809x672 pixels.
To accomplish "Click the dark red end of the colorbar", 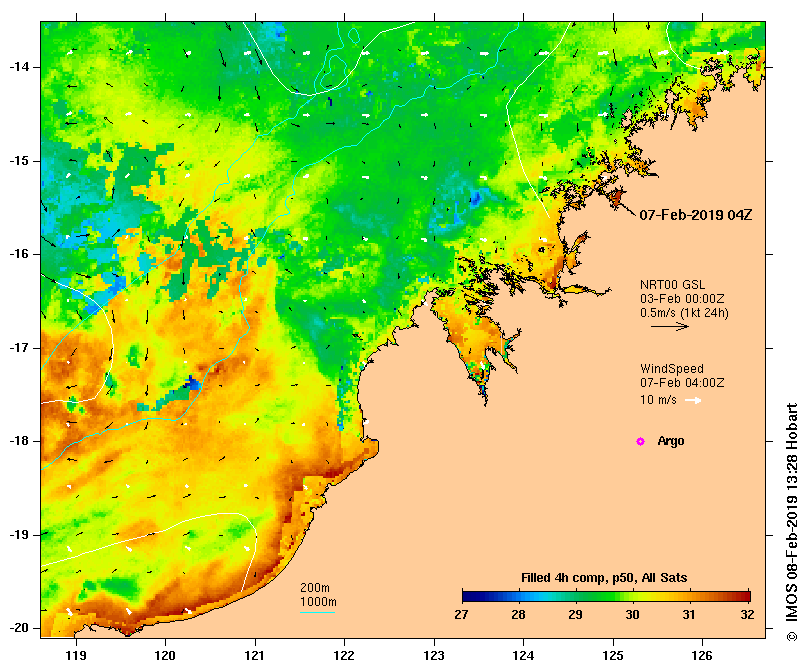I will (745, 596).
